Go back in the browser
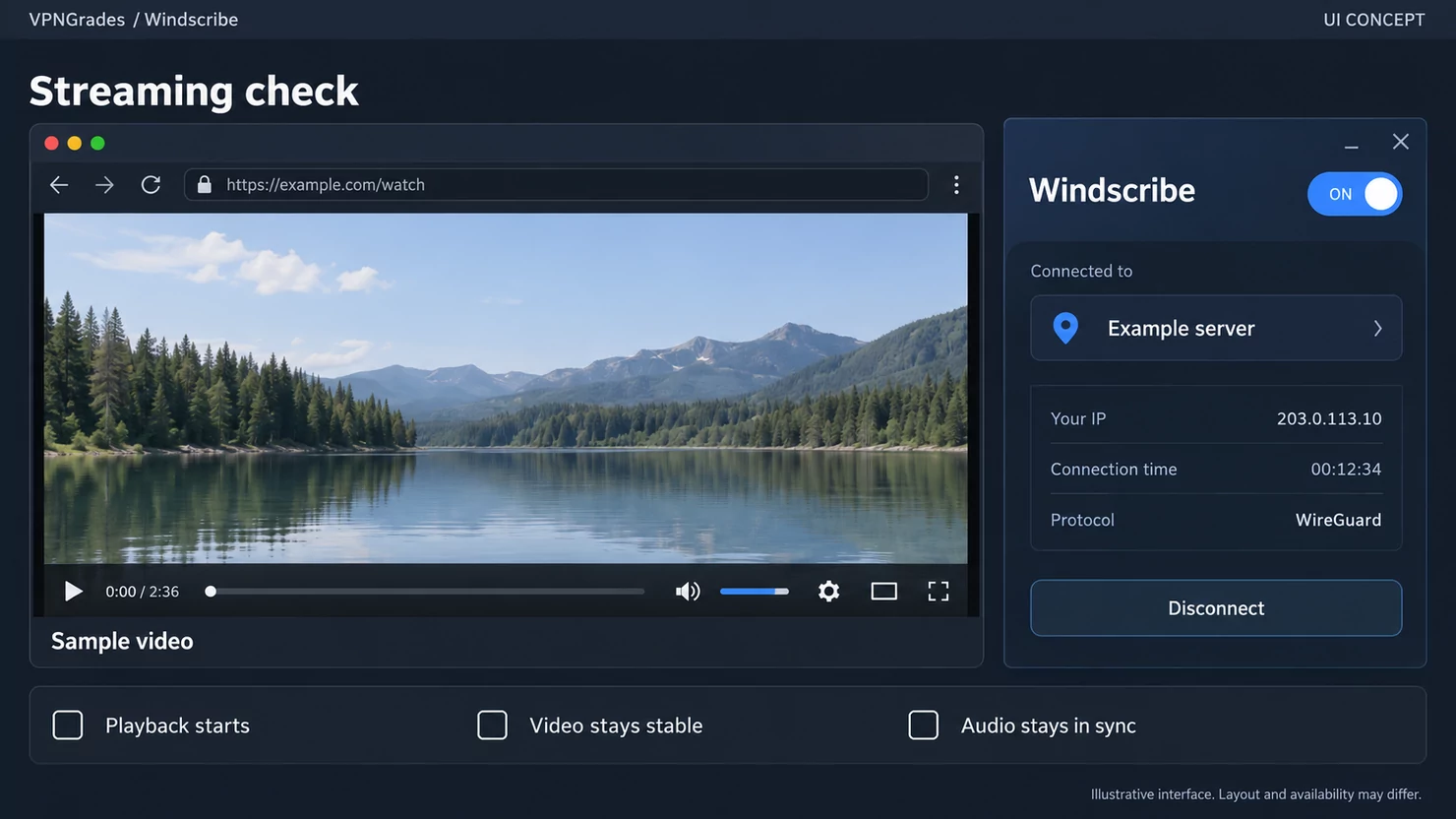1456x819 pixels. click(59, 185)
